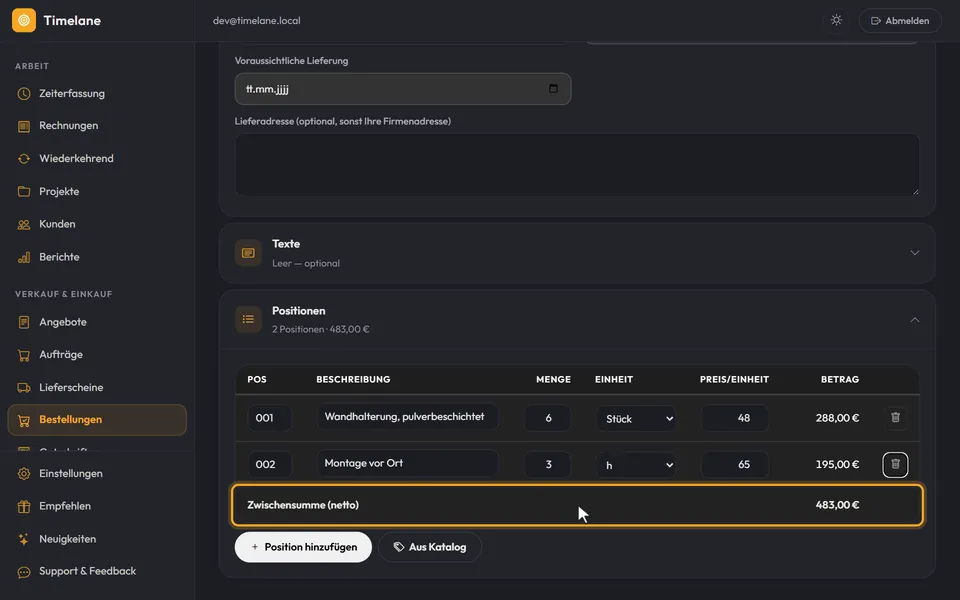Screen dimensions: 960x600
Task: Click the Berichte bar chart icon
Action: [24, 257]
